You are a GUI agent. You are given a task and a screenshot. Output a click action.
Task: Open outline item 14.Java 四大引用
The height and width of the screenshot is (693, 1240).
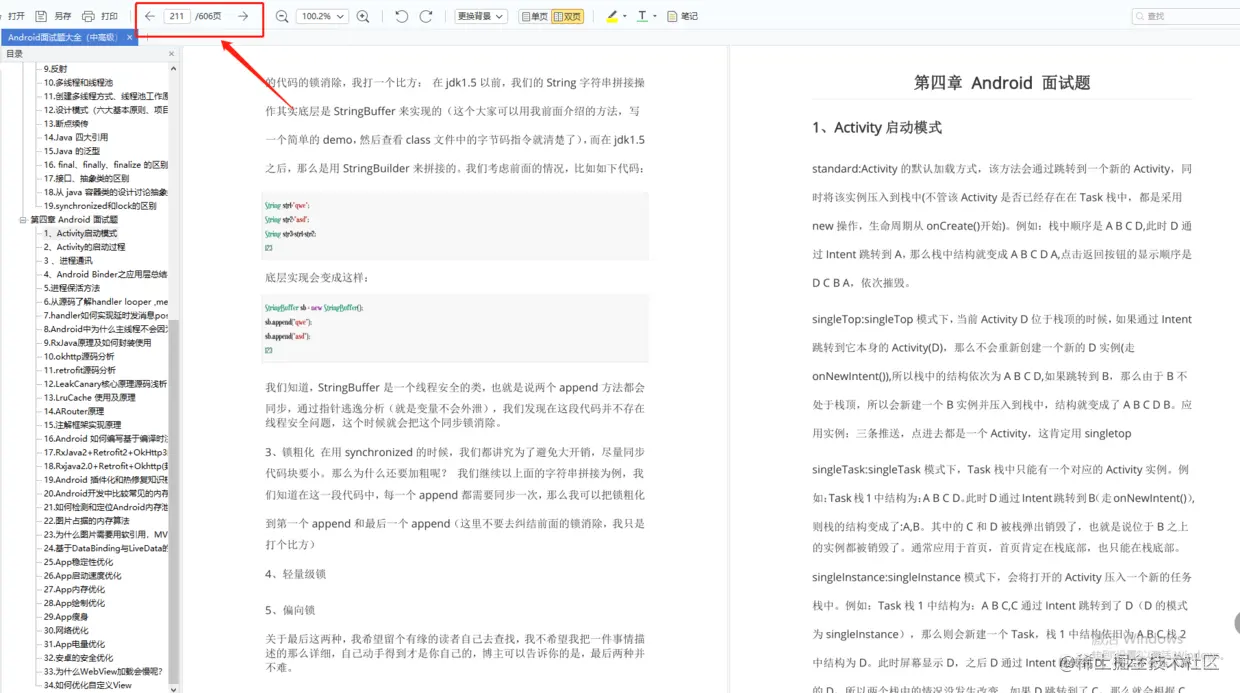(x=76, y=137)
